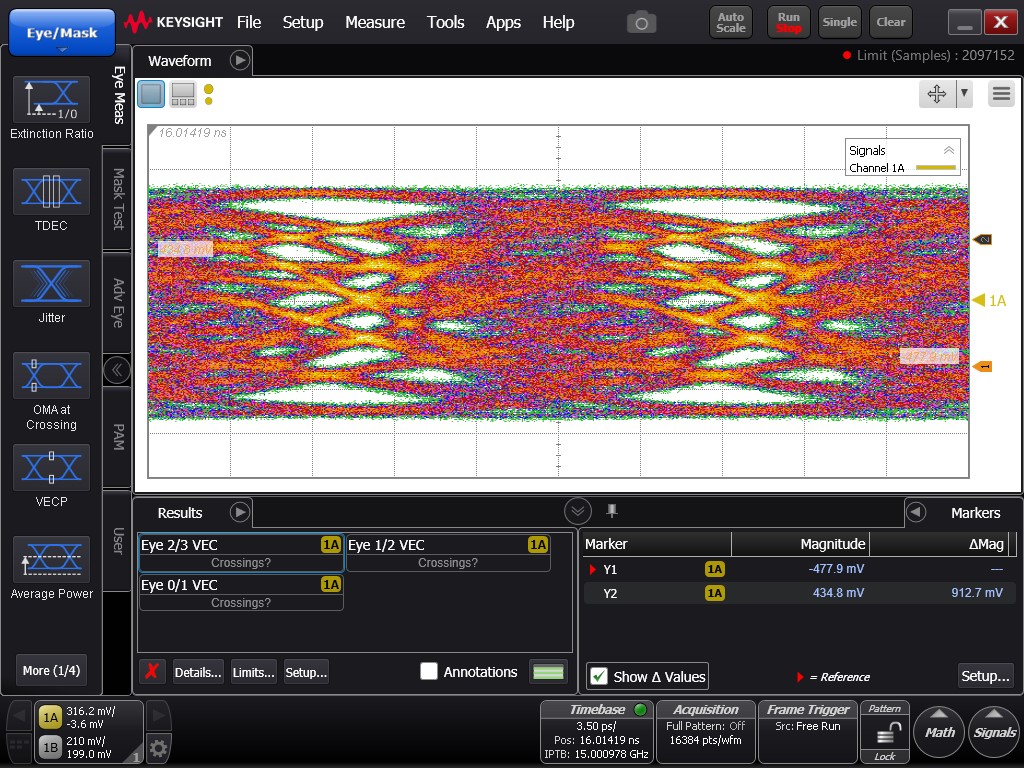Select the Average Power measurement icon

click(52, 560)
